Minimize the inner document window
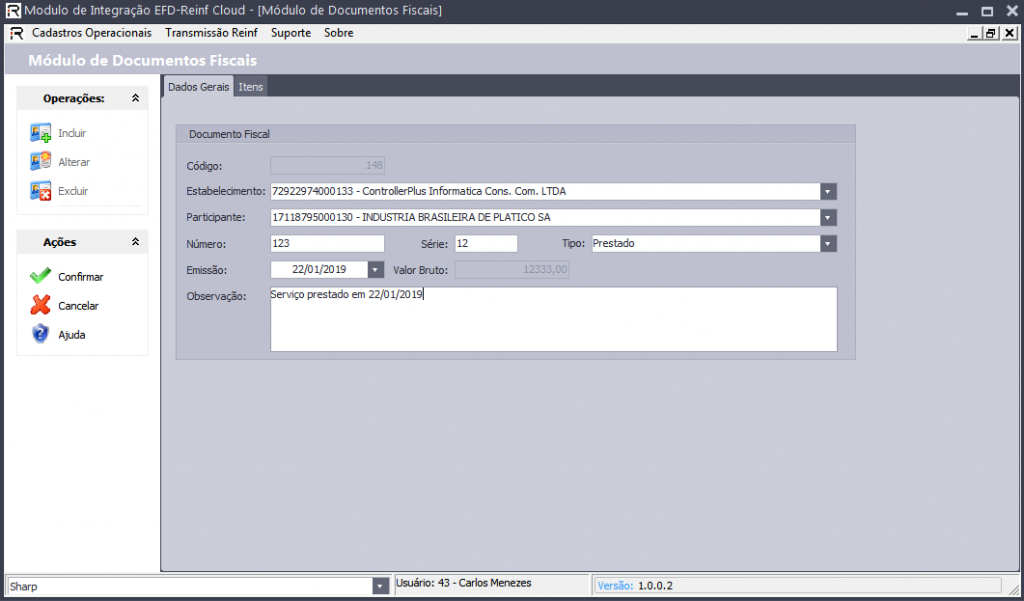The width and height of the screenshot is (1024, 601). coord(974,33)
